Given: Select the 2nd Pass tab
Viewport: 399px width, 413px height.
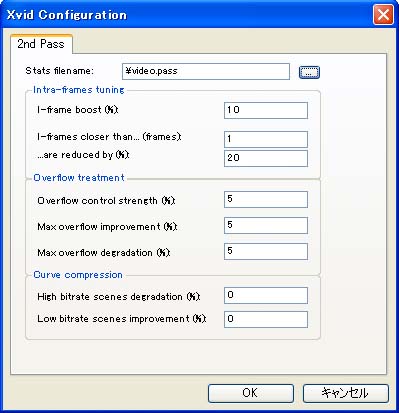Looking at the screenshot, I should (x=41, y=44).
